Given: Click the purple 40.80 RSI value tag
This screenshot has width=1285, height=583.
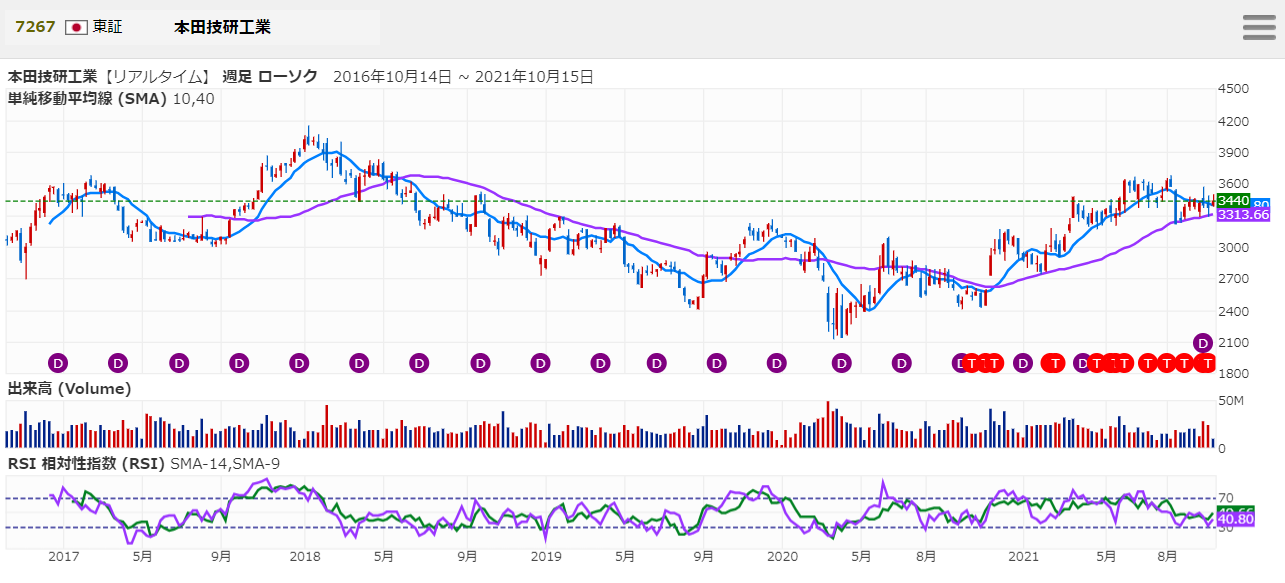Looking at the screenshot, I should (1236, 519).
